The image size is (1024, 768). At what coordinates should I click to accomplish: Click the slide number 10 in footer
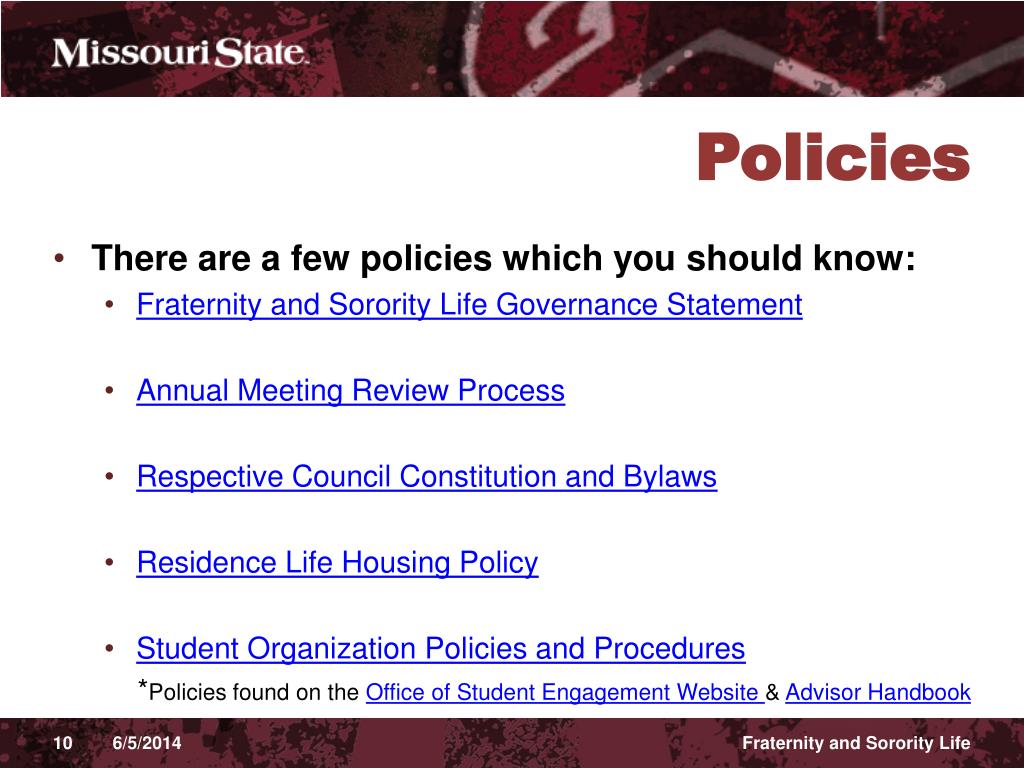tap(63, 743)
